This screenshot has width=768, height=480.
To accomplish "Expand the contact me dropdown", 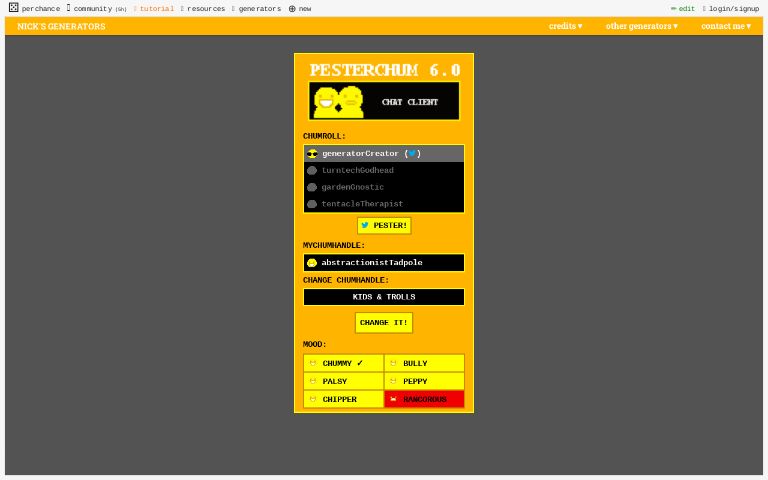I will coord(726,26).
